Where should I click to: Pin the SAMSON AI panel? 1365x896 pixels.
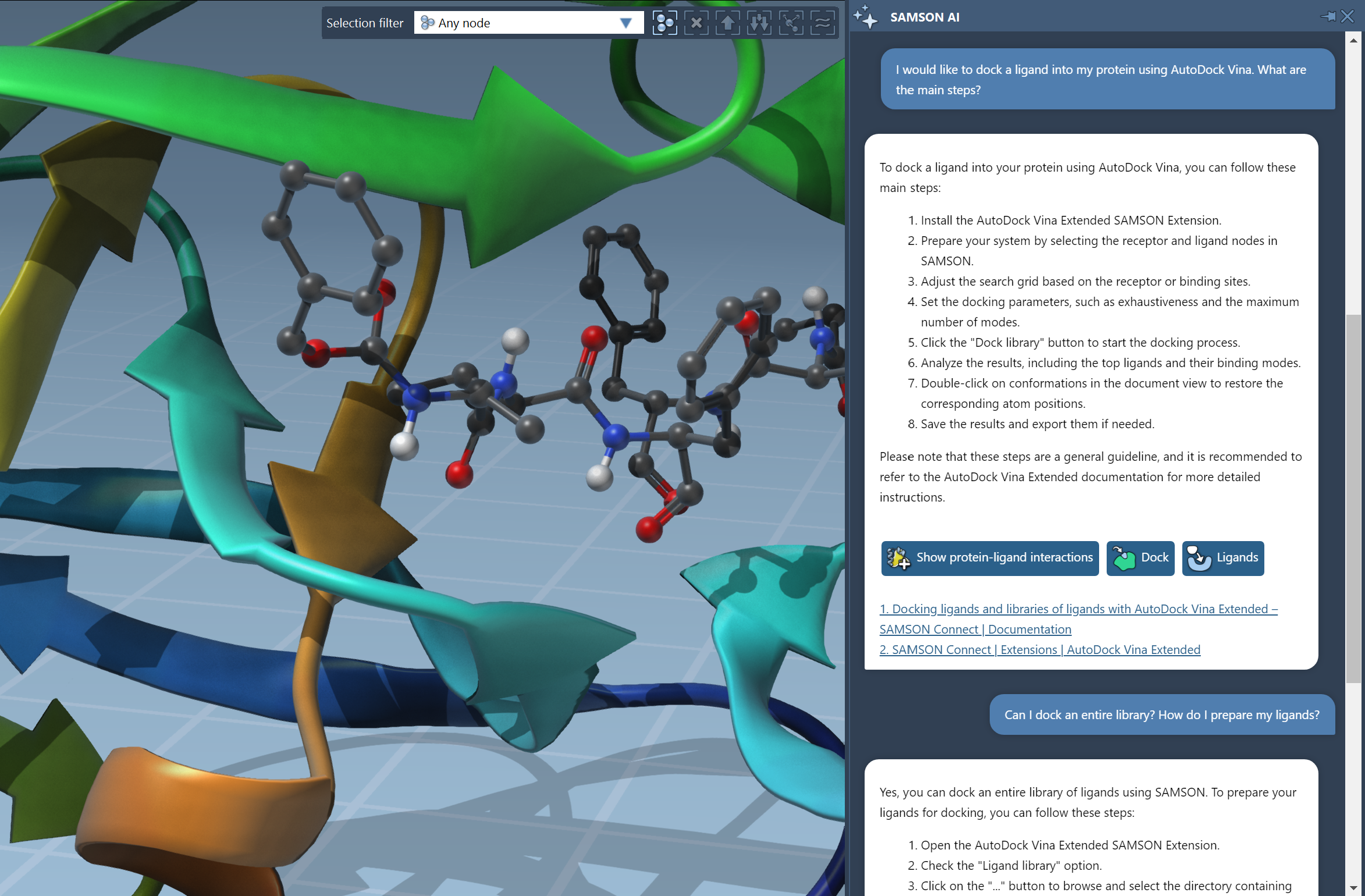(1328, 16)
